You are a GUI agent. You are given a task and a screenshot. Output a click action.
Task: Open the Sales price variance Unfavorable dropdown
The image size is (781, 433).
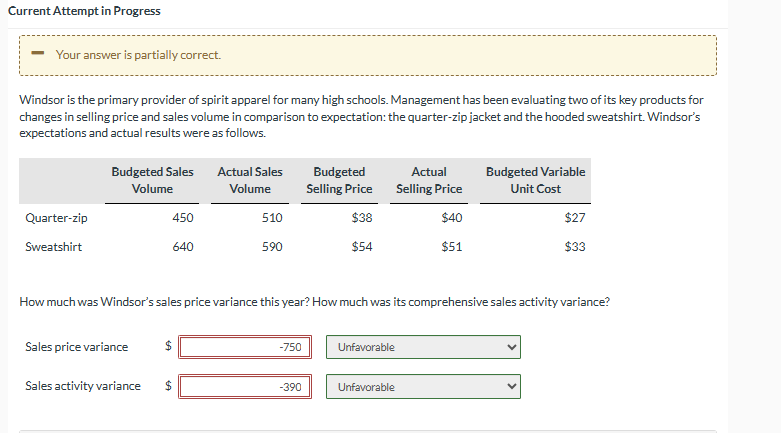[423, 347]
